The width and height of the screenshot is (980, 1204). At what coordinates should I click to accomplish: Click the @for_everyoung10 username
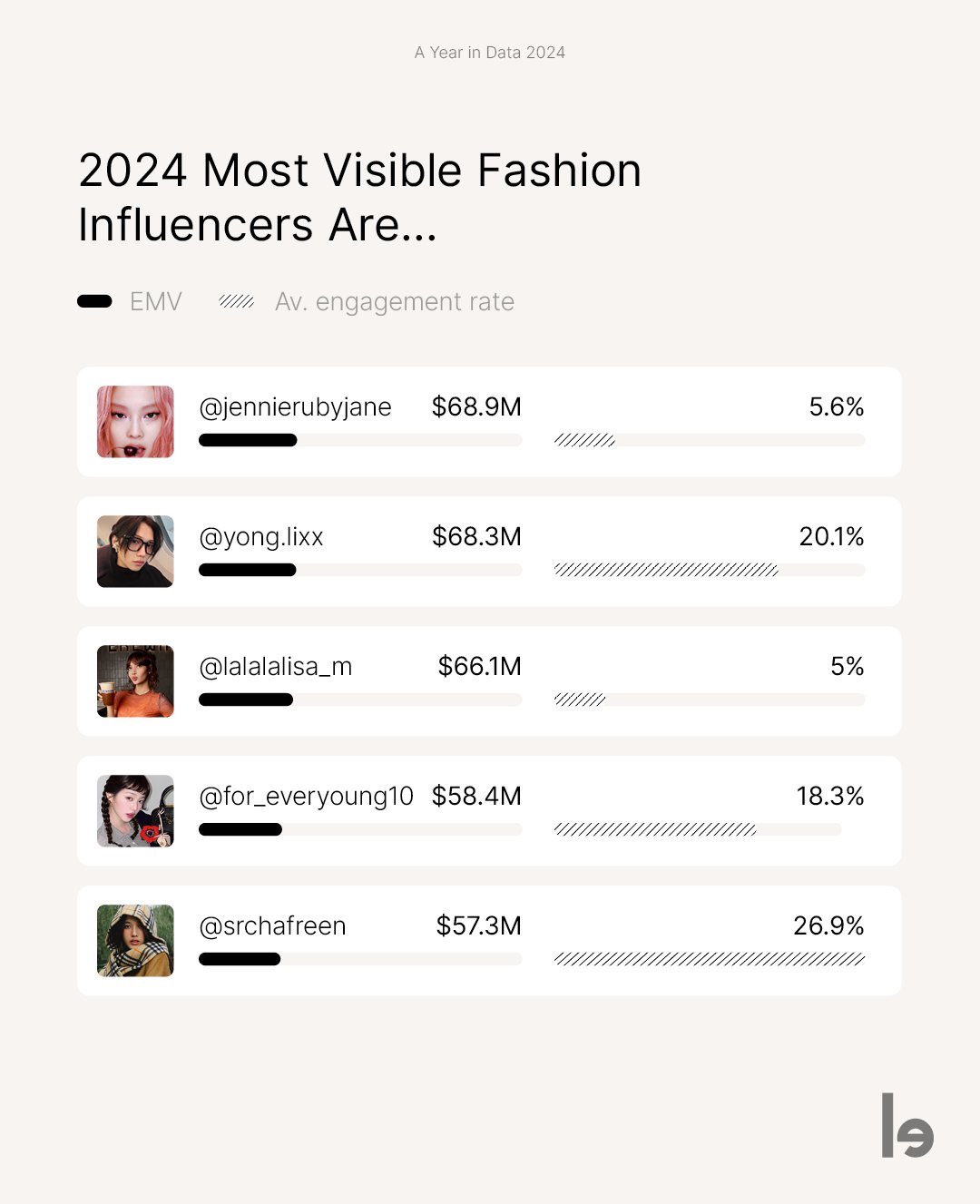(x=306, y=797)
